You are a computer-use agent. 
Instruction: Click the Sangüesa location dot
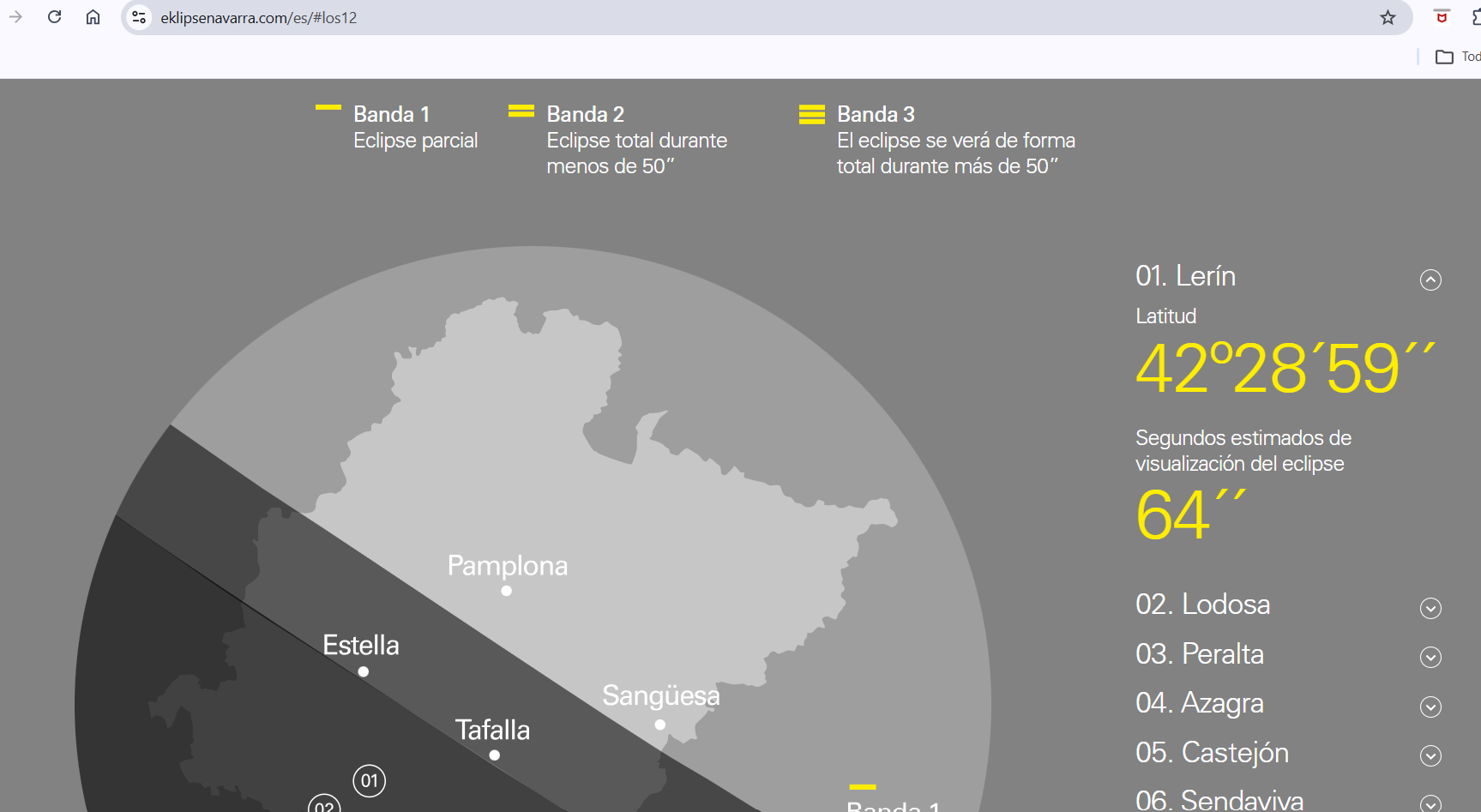(659, 725)
